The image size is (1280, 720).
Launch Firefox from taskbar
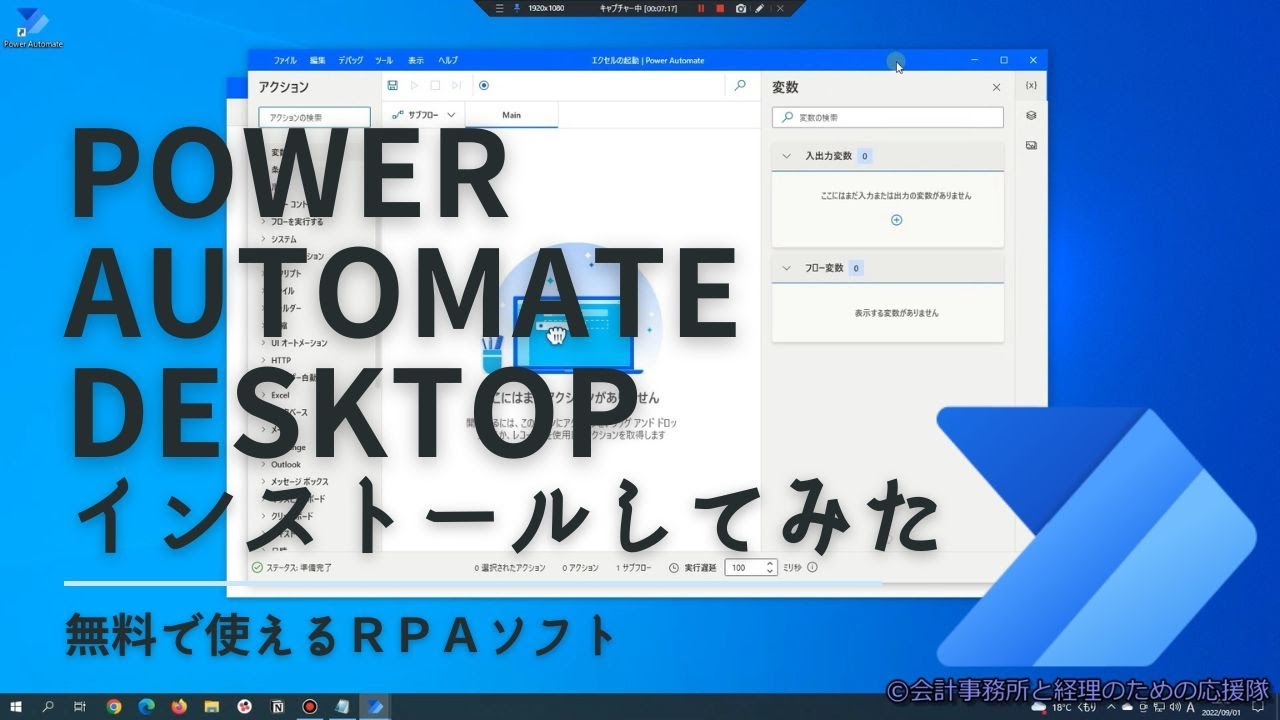179,706
